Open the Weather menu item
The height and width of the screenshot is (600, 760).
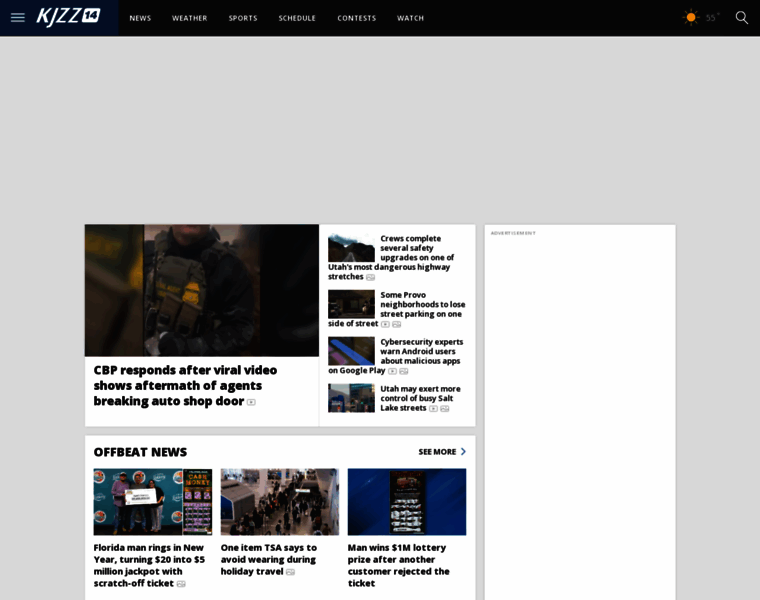point(190,18)
